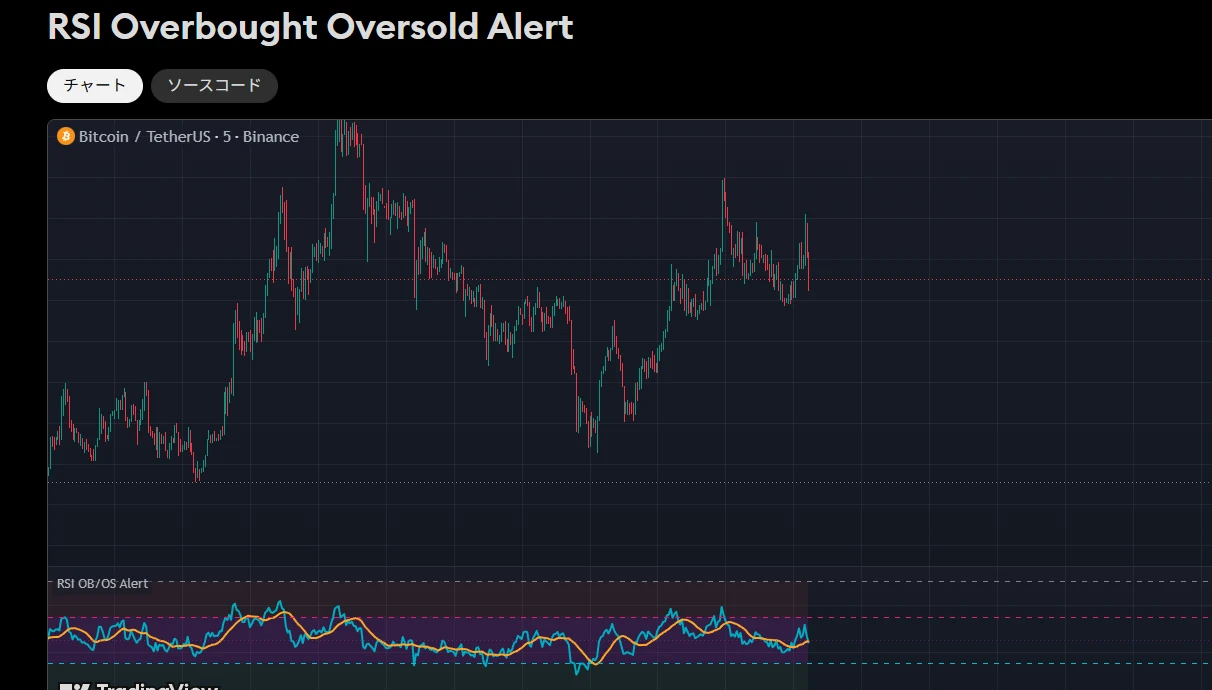The height and width of the screenshot is (690, 1212).
Task: Select the チャート tab
Action: pyautogui.click(x=95, y=86)
